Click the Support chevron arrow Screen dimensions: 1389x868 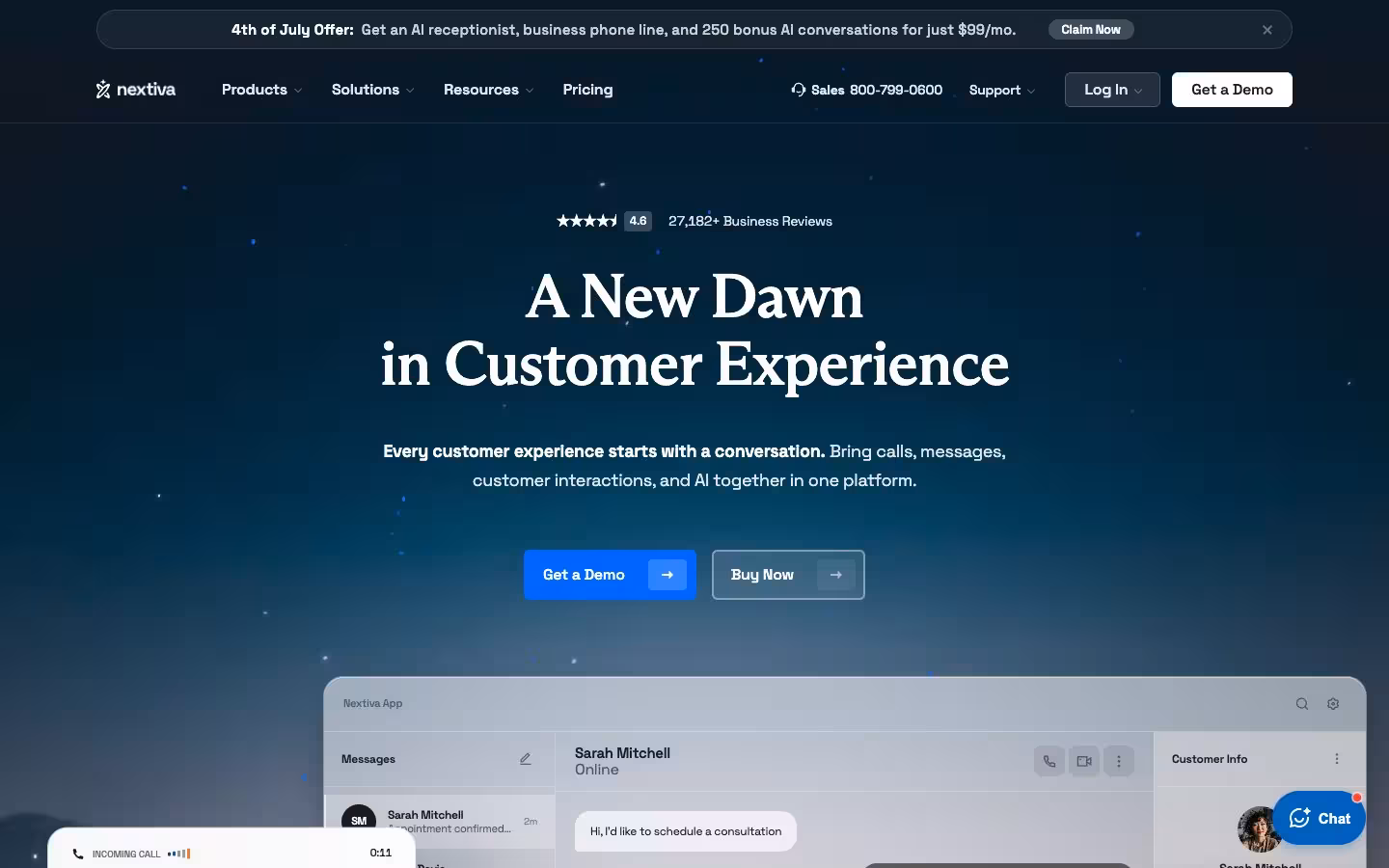1031,91
